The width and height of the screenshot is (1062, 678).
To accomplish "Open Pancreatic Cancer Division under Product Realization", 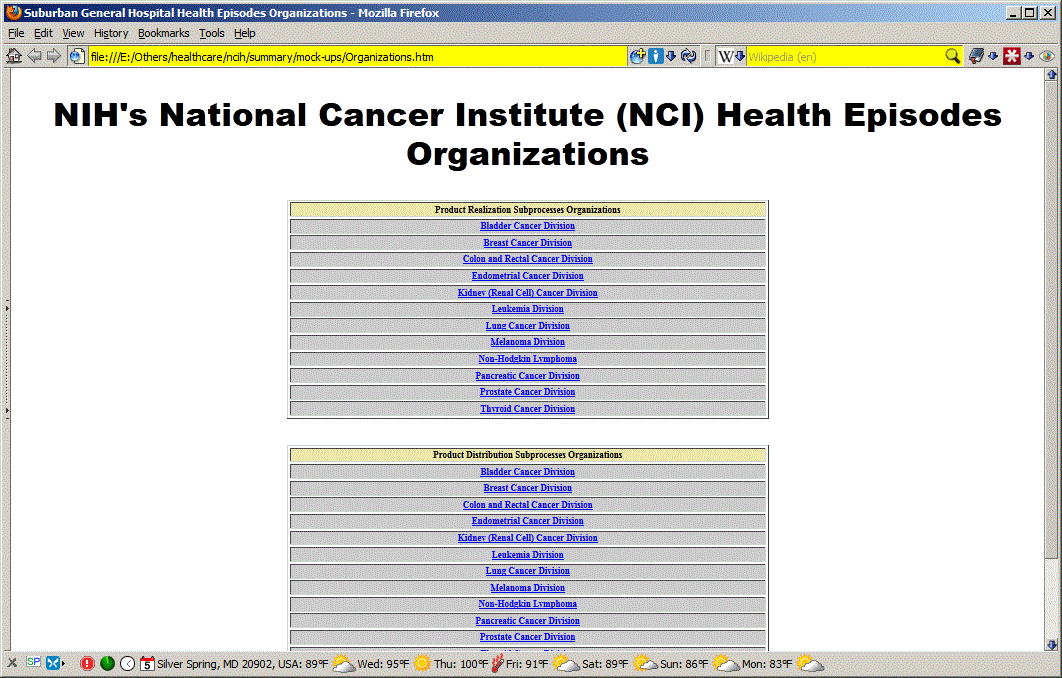I will pos(528,376).
